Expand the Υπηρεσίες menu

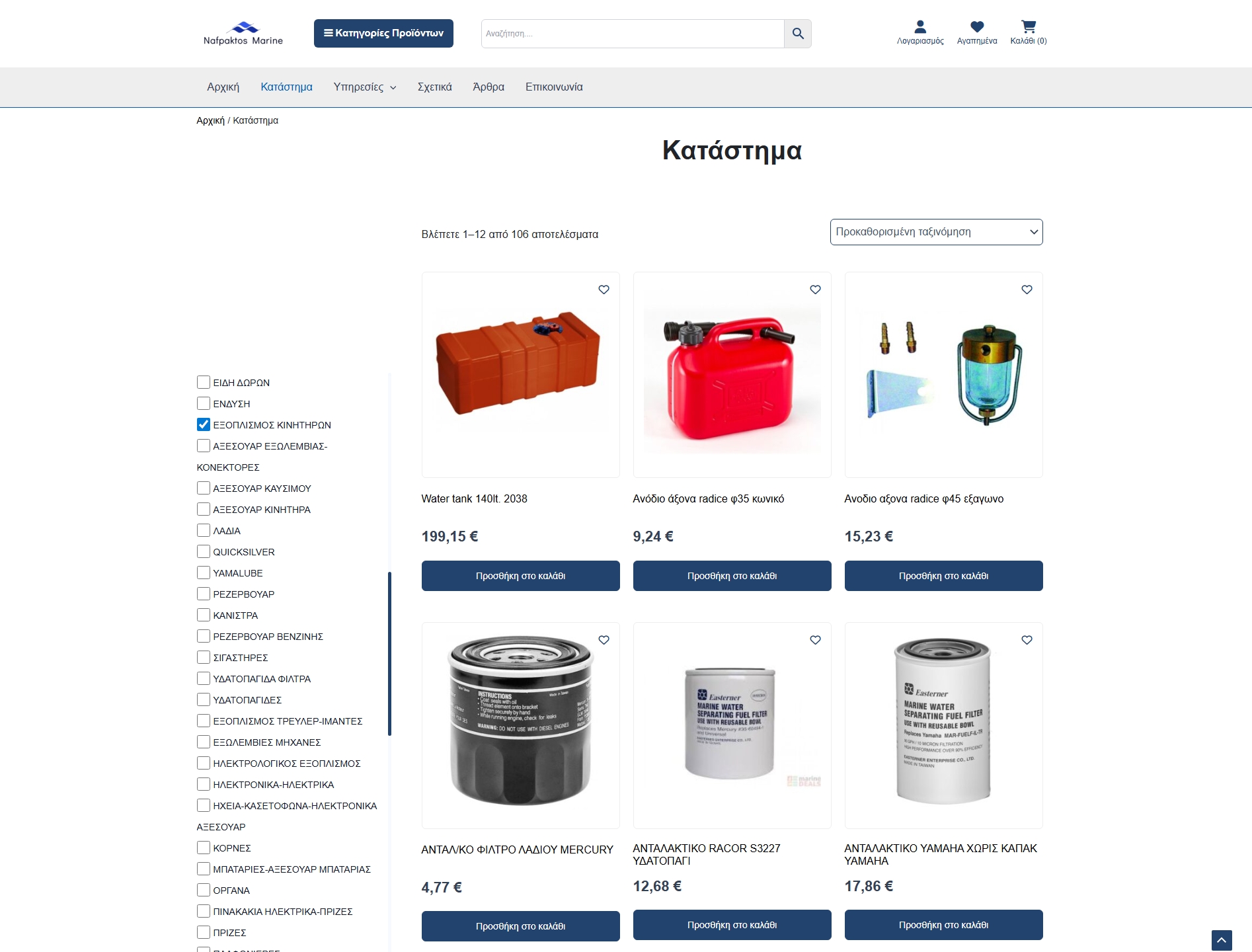click(x=365, y=87)
